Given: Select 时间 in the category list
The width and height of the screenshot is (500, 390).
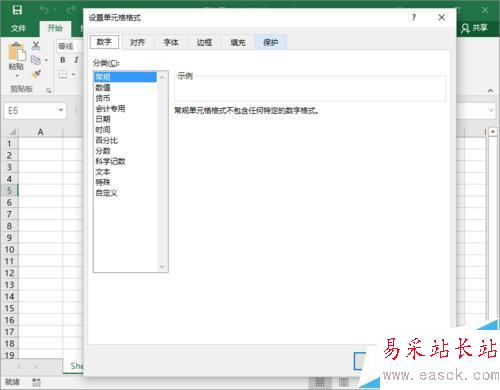Looking at the screenshot, I should click(x=125, y=130).
